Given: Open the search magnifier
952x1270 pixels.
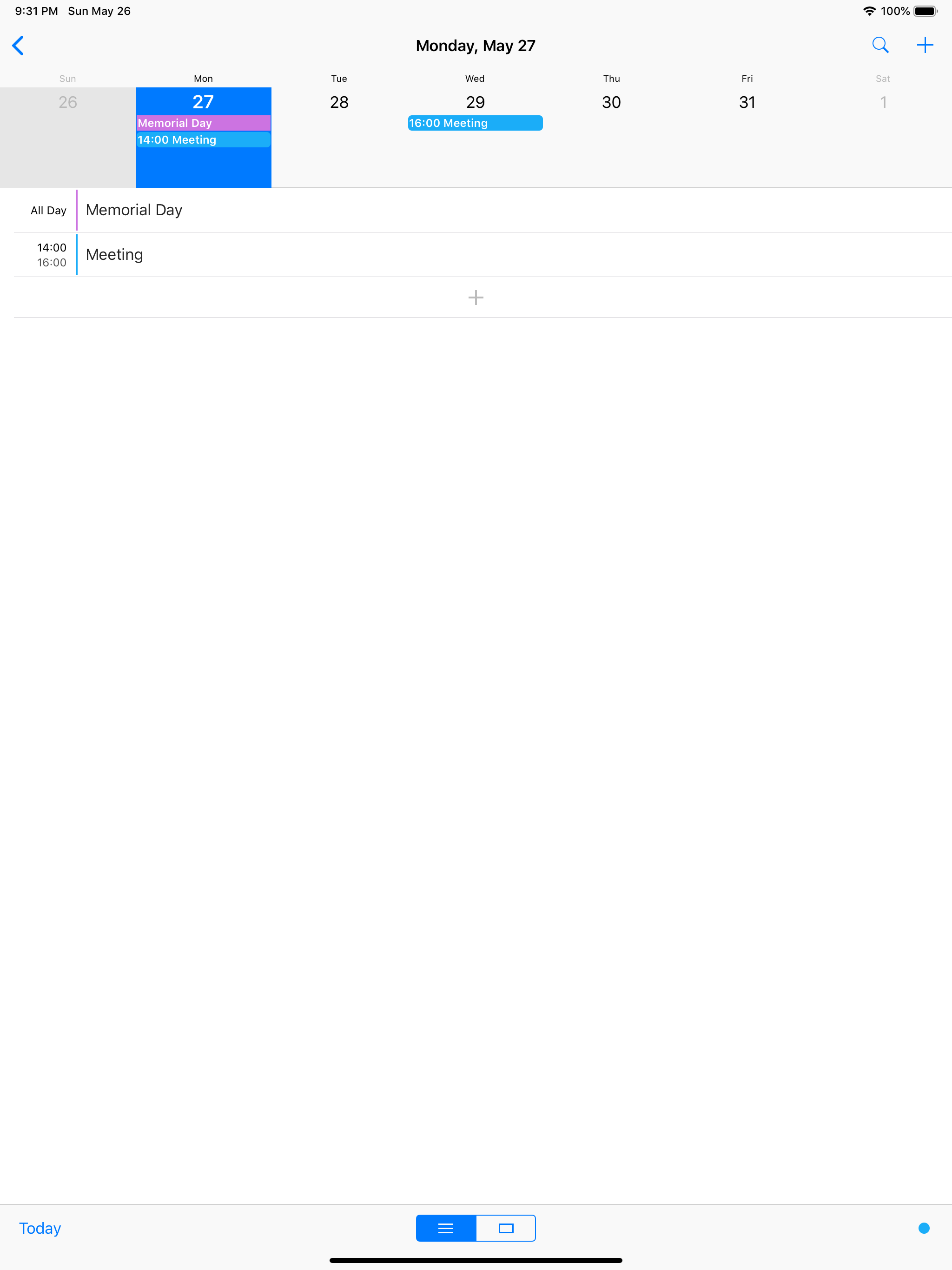Looking at the screenshot, I should pos(880,45).
